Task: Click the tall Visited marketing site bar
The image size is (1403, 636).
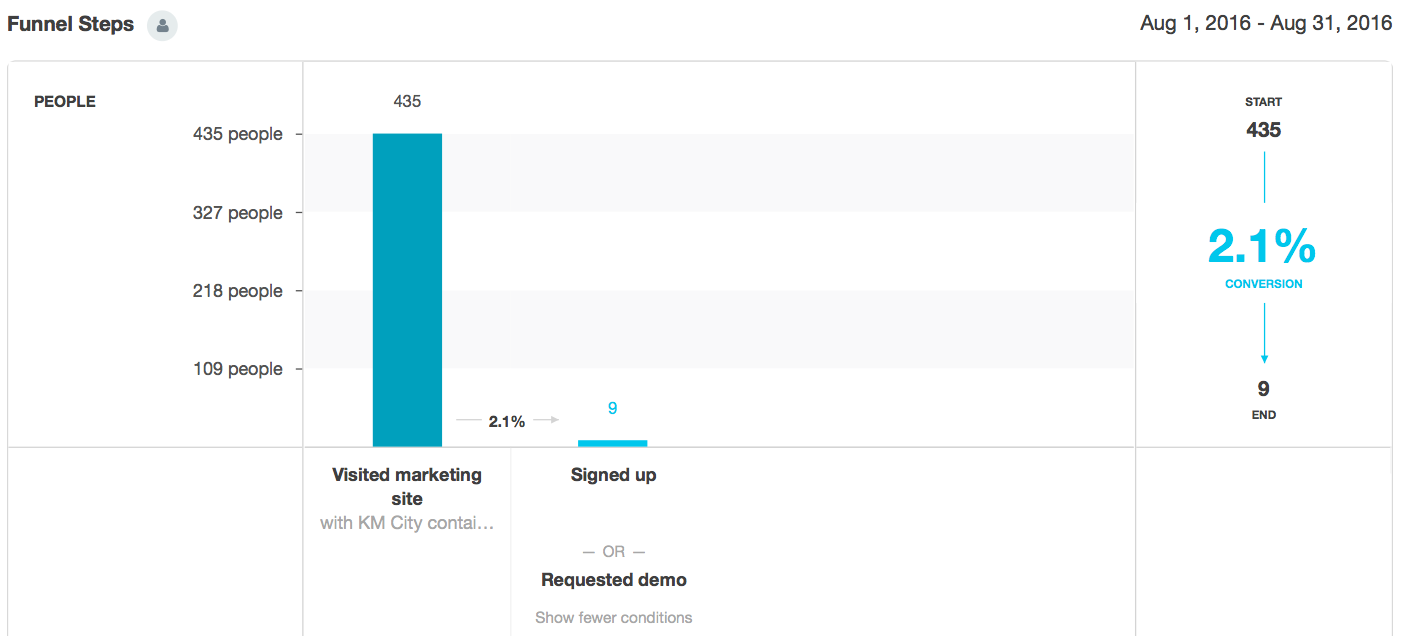Action: click(x=407, y=290)
